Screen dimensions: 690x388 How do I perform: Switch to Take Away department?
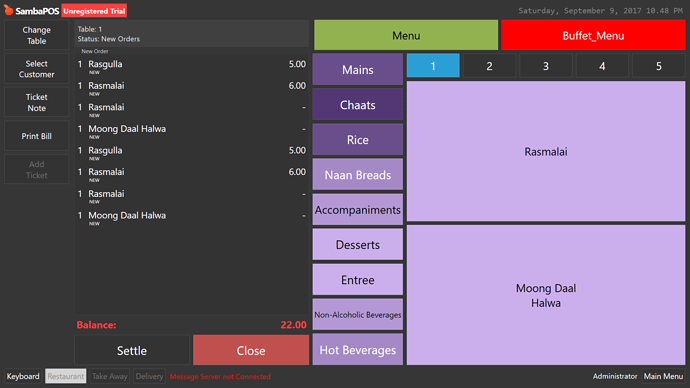click(110, 376)
